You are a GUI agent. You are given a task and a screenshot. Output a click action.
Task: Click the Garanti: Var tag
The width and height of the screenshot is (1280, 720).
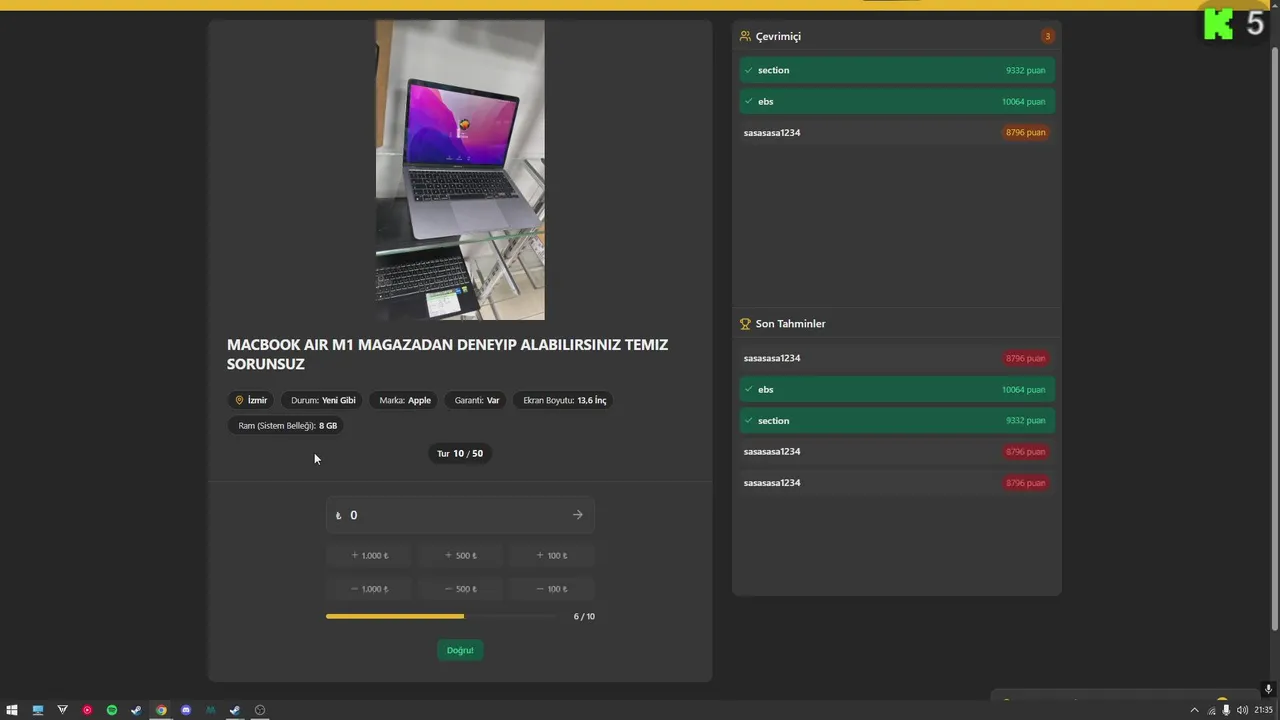pyautogui.click(x=477, y=400)
